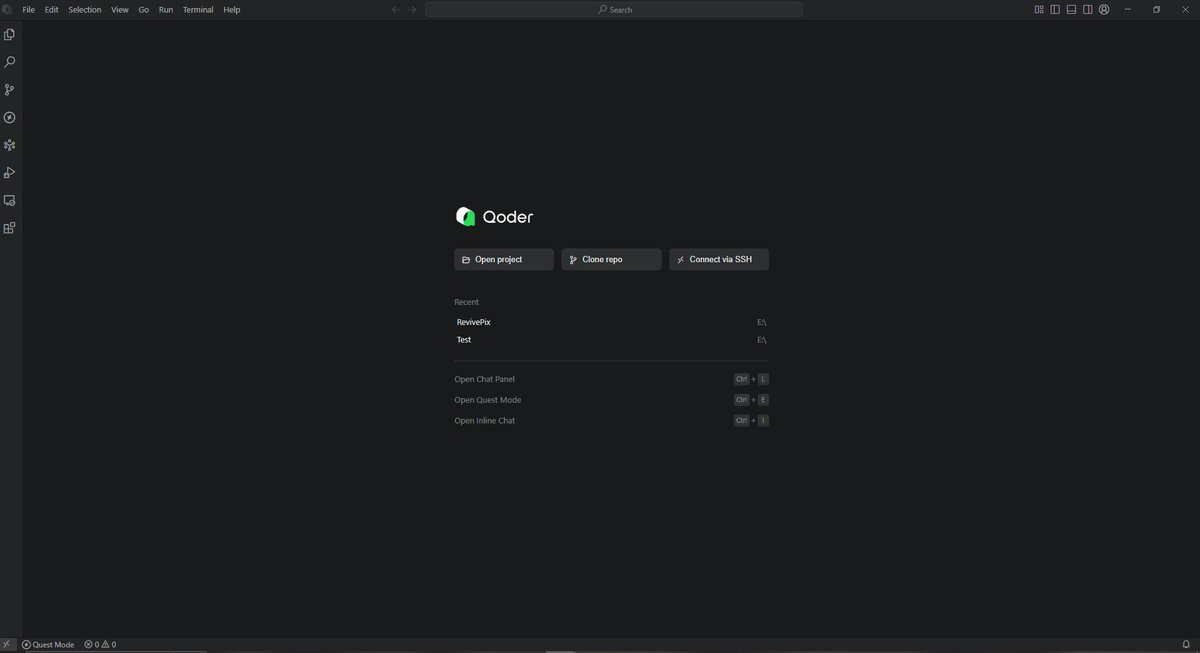Open the Help menu
This screenshot has width=1200, height=653.
pos(232,9)
